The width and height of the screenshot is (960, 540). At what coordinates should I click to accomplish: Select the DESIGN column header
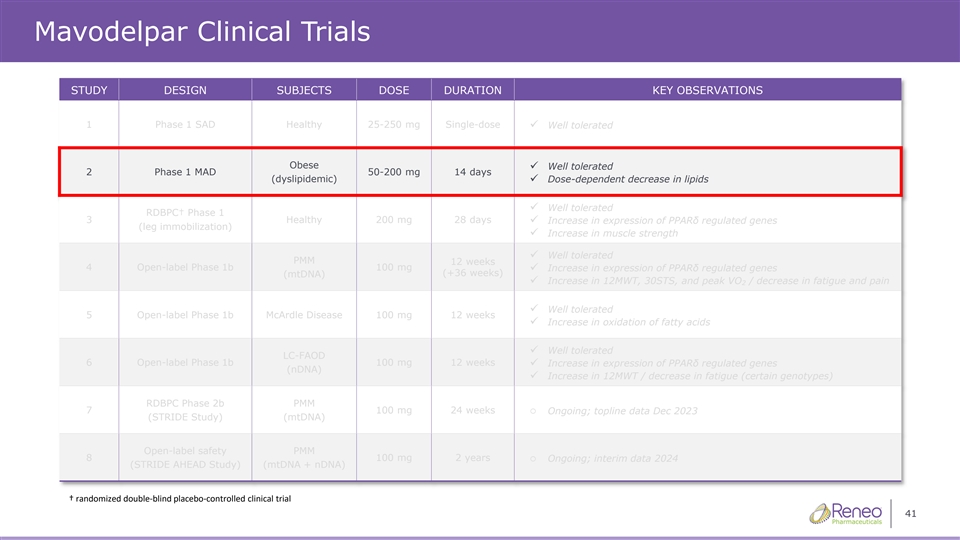click(185, 90)
